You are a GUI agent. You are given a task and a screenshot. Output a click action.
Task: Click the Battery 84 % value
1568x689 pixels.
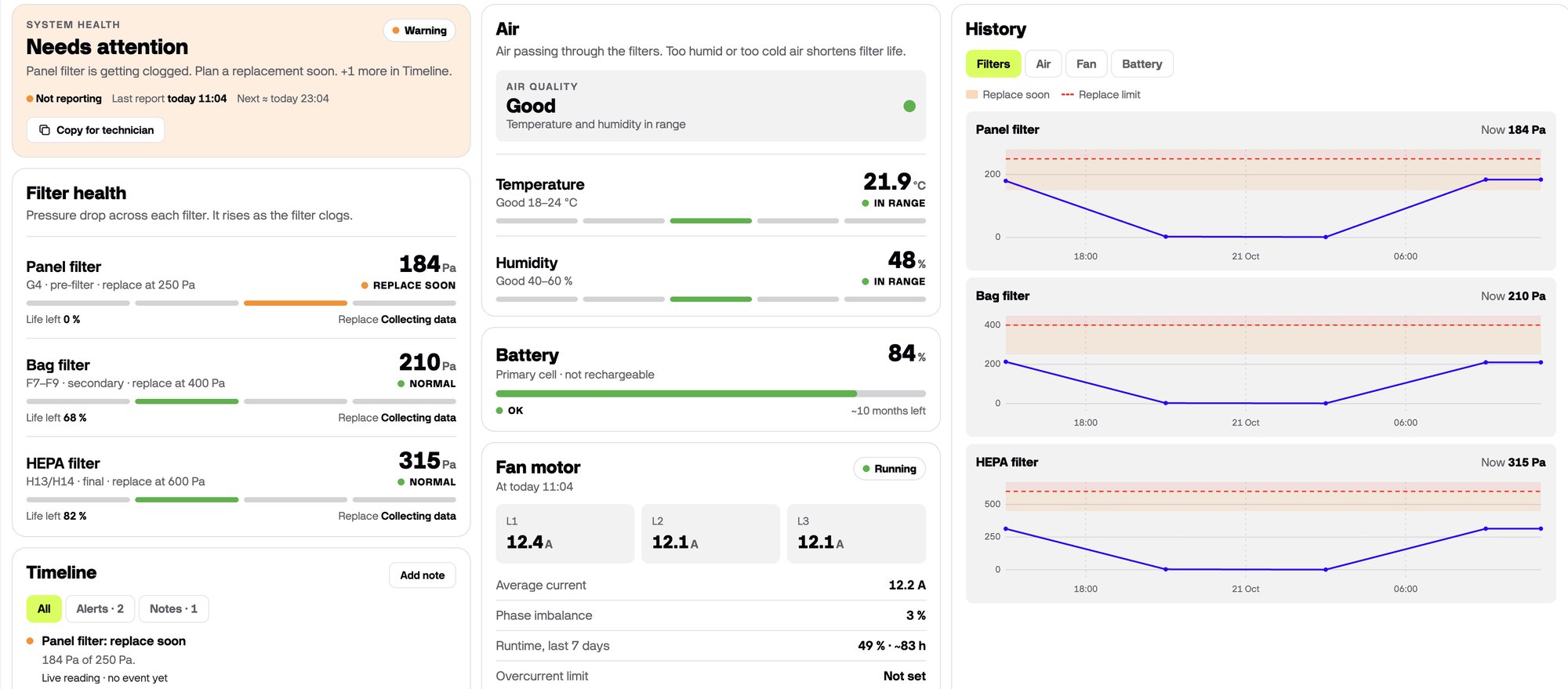pos(906,354)
